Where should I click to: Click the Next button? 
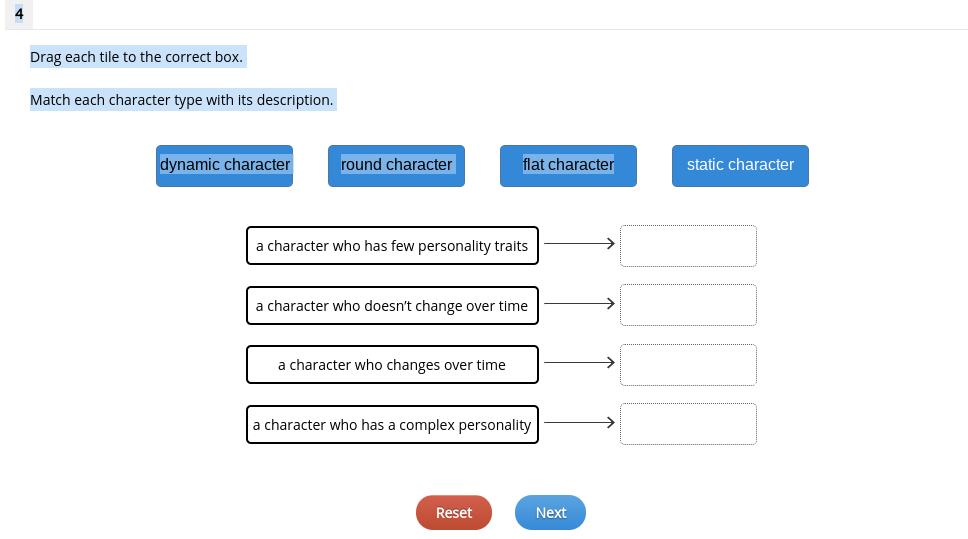click(x=551, y=512)
